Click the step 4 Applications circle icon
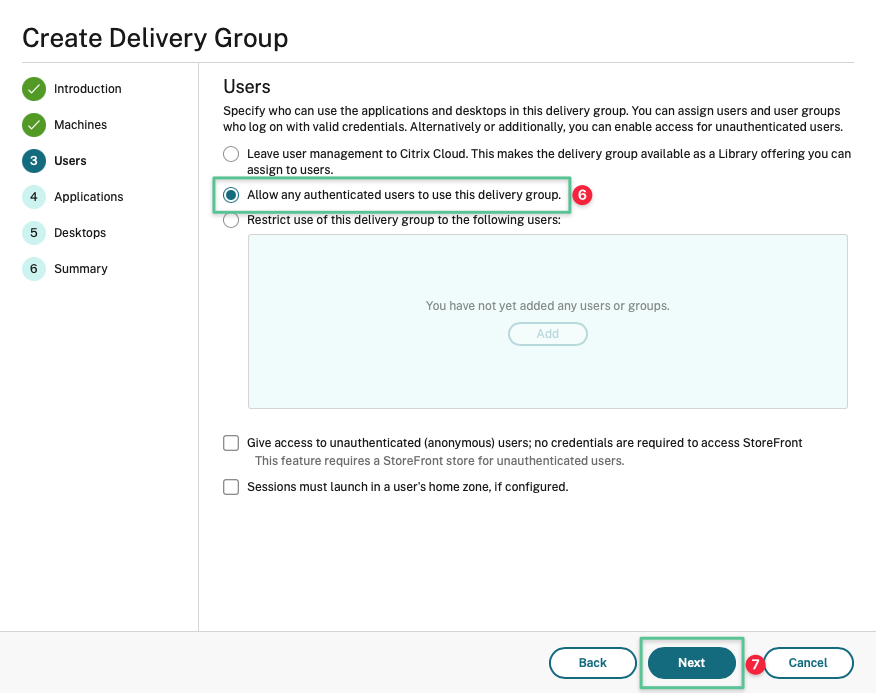This screenshot has width=876, height=693. [x=34, y=197]
